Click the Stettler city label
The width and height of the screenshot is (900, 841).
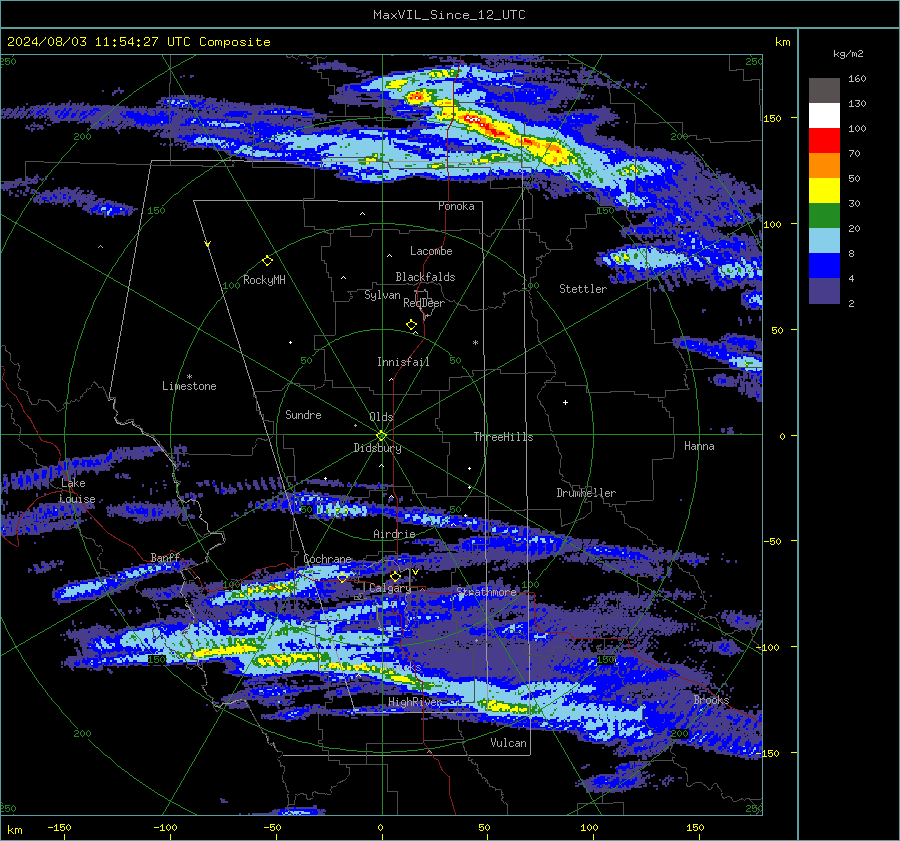point(583,289)
